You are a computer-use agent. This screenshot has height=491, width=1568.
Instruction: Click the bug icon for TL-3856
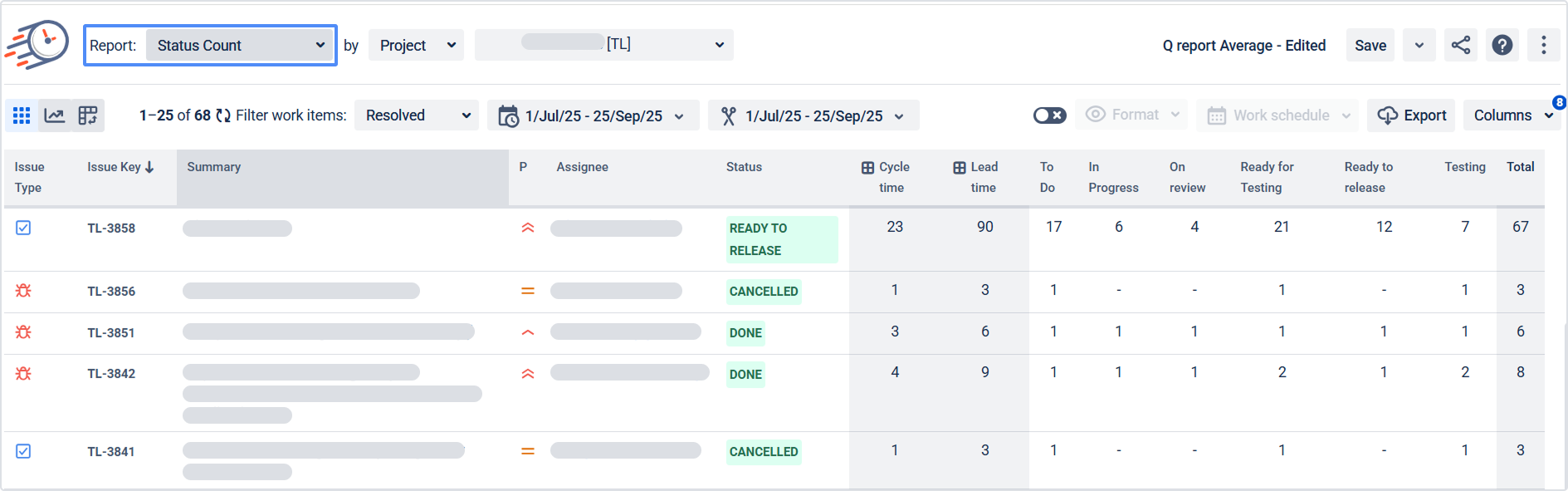23,291
